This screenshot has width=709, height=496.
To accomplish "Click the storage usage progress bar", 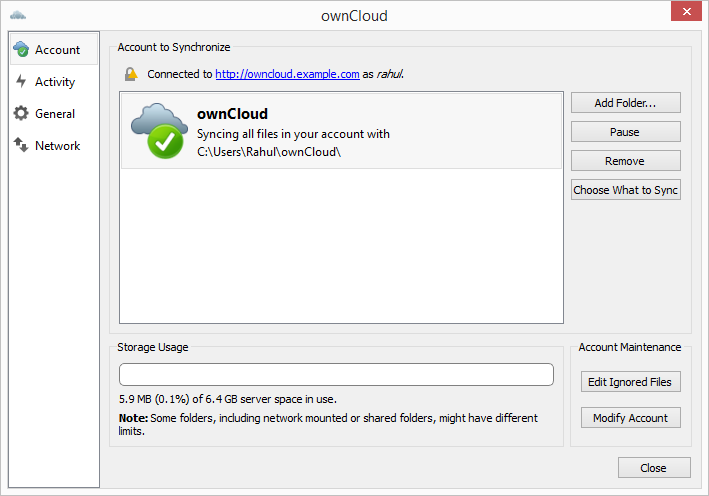I will point(336,375).
